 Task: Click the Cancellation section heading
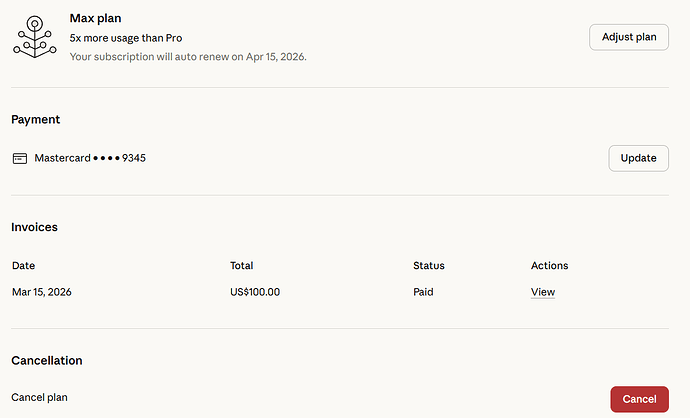[47, 360]
